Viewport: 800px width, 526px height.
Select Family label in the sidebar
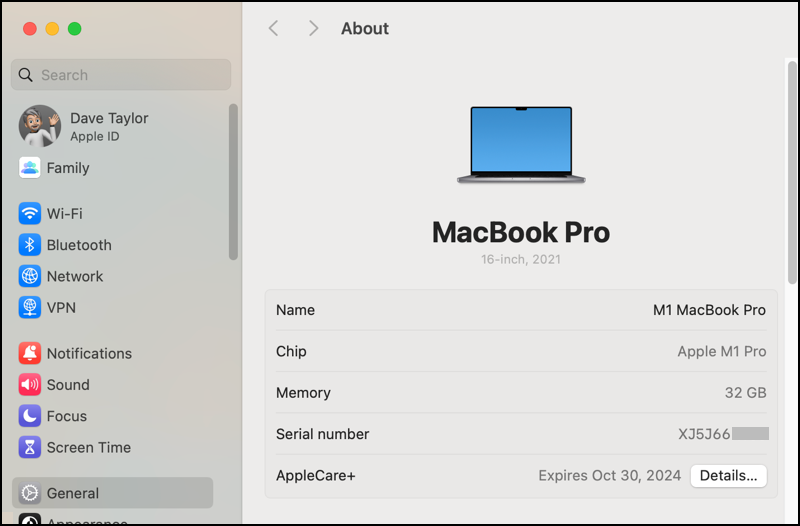pyautogui.click(x=68, y=168)
